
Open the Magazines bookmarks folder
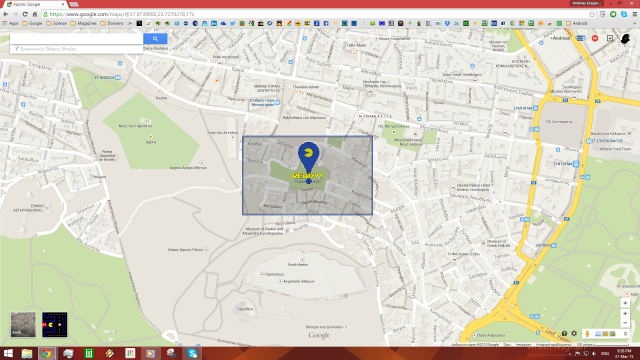click(x=84, y=23)
